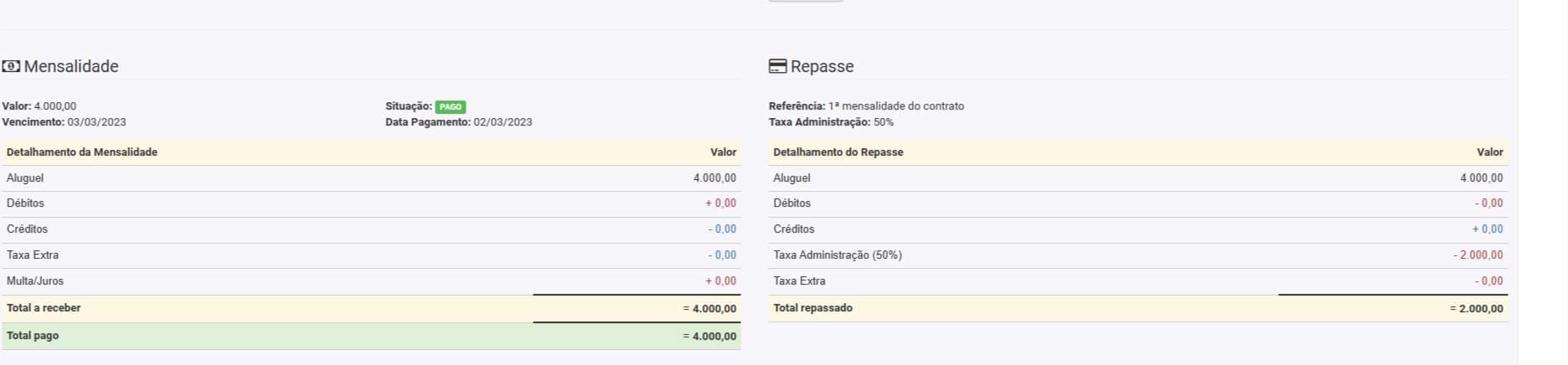Image resolution: width=1568 pixels, height=365 pixels.
Task: Click the Repasse credit card icon
Action: tap(777, 66)
